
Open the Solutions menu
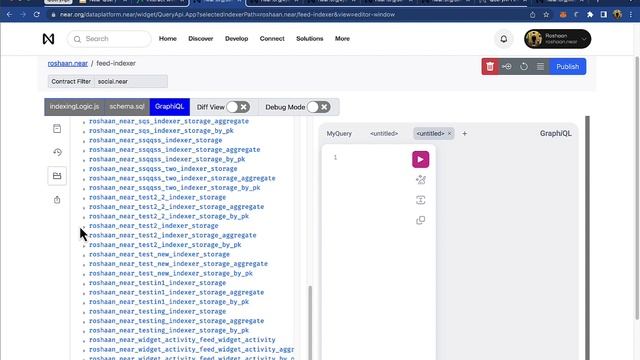click(x=309, y=39)
